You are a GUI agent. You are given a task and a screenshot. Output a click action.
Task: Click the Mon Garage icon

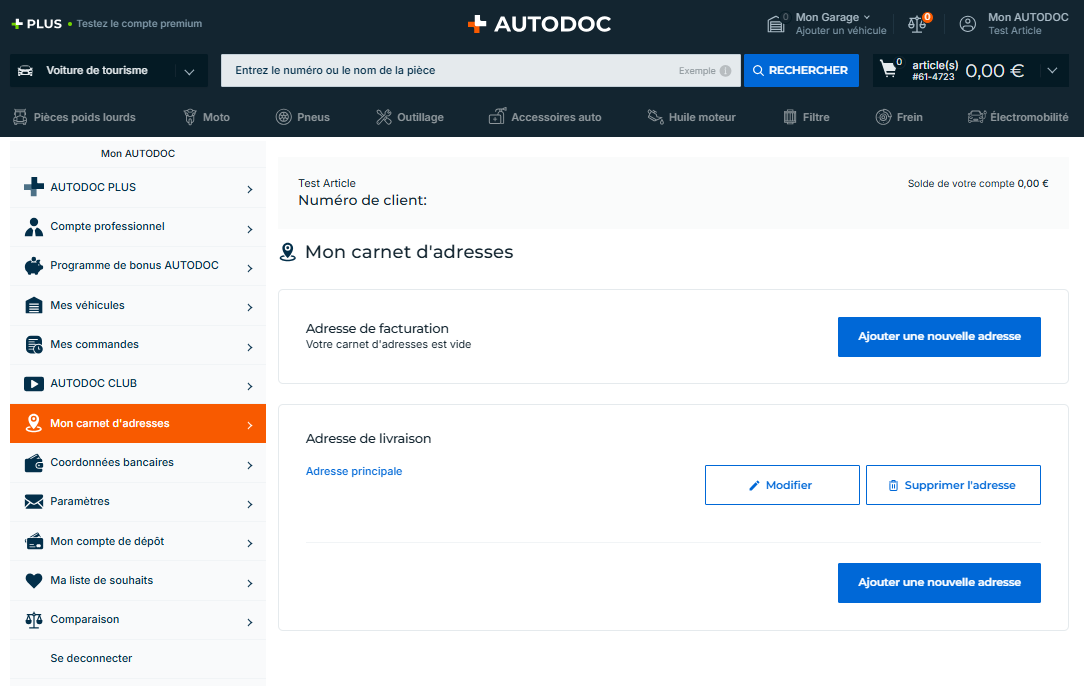(776, 24)
